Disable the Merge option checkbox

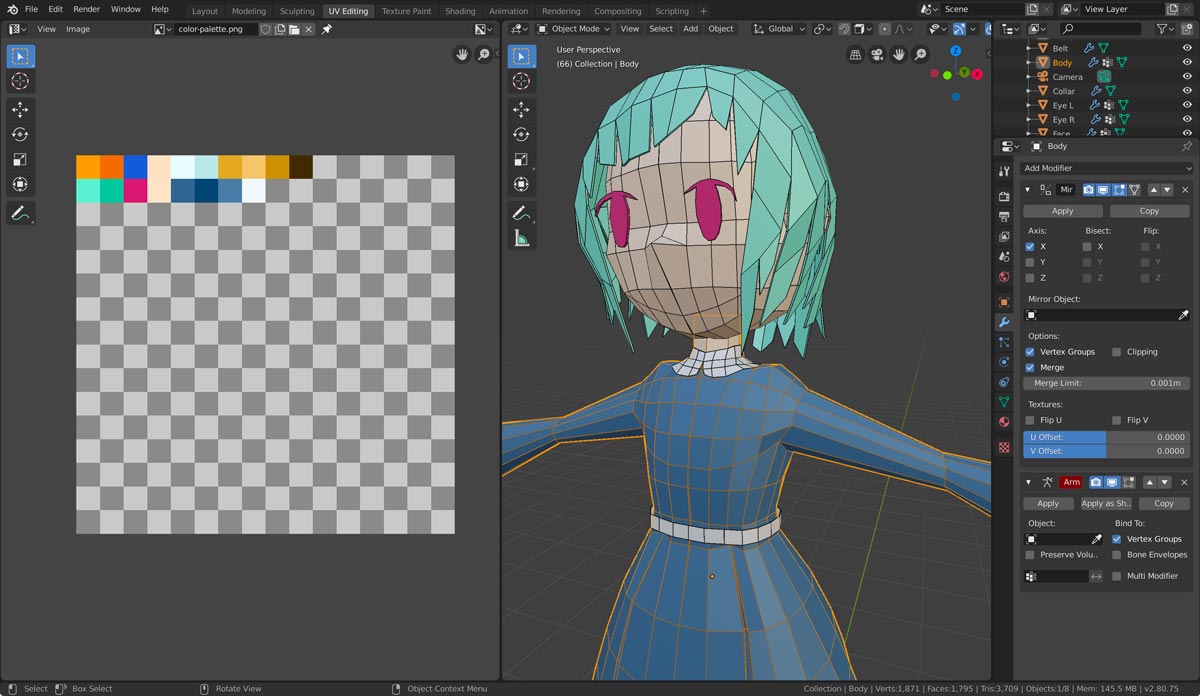[1030, 367]
